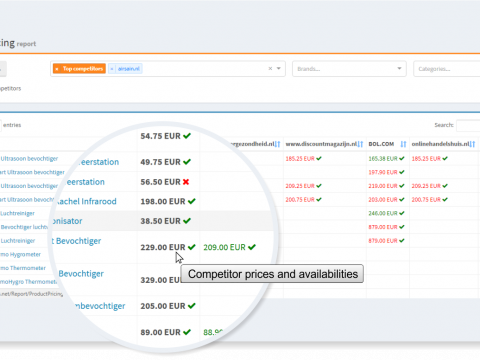Image resolution: width=480 pixels, height=360 pixels.
Task: Select the 197.90 EUR price cell
Action: [383, 172]
